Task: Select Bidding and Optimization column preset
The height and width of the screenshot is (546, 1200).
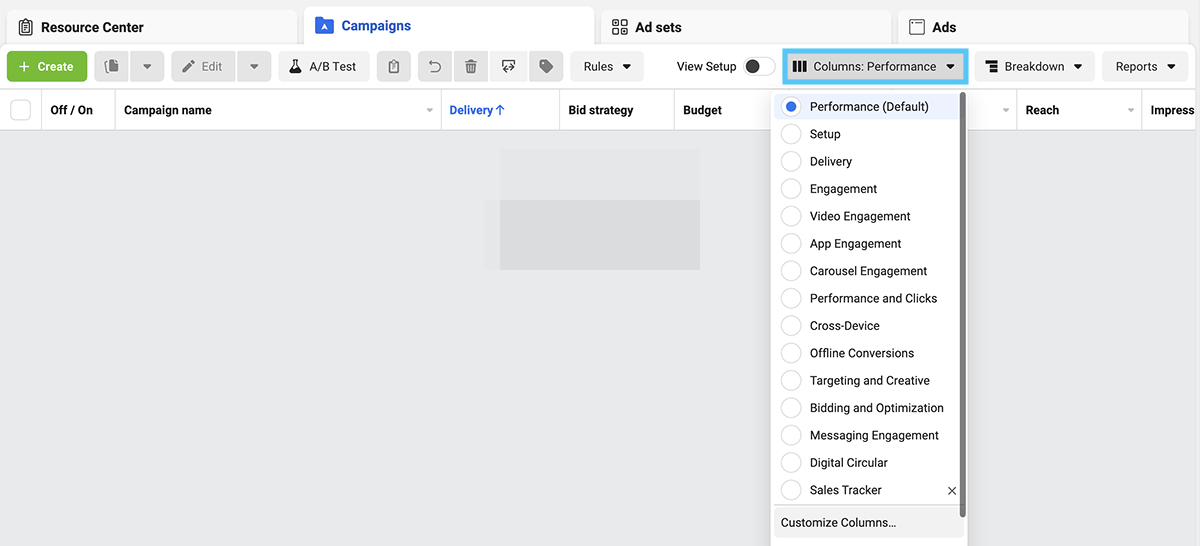Action: [x=867, y=408]
